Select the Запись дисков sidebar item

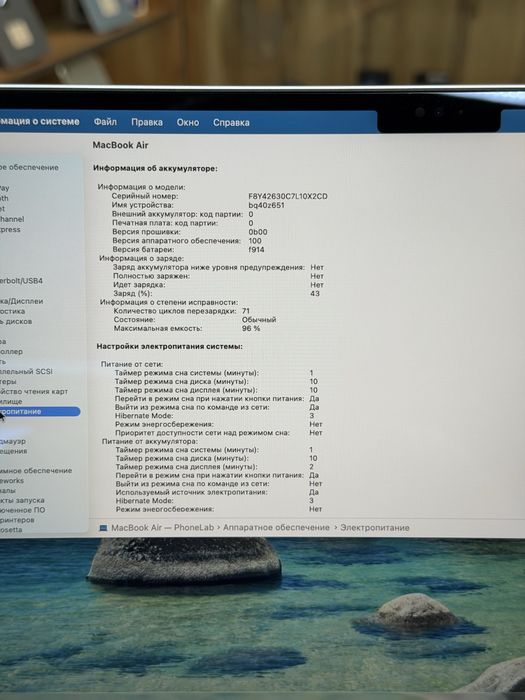tap(16, 321)
